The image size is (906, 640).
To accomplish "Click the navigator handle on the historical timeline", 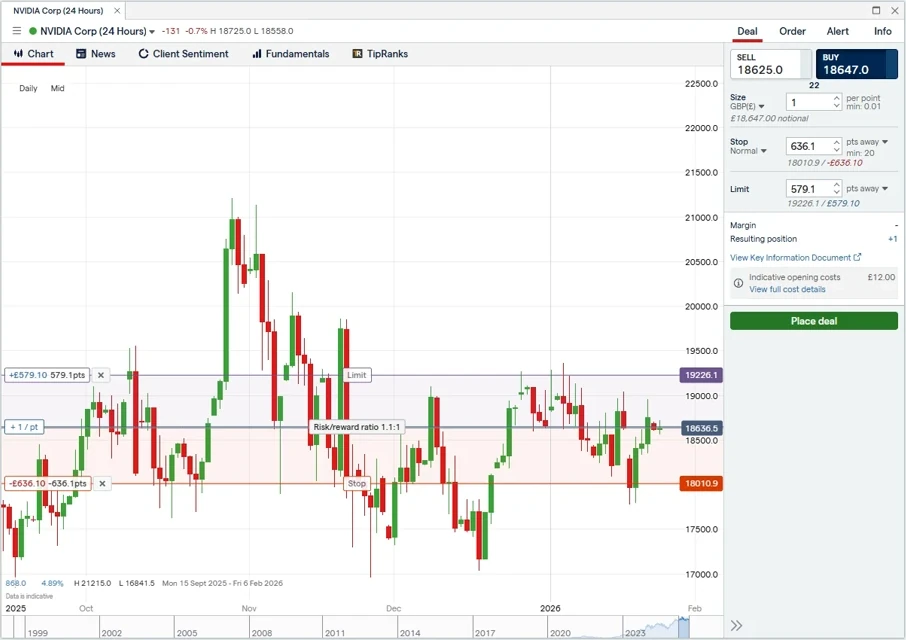I will [x=684, y=627].
